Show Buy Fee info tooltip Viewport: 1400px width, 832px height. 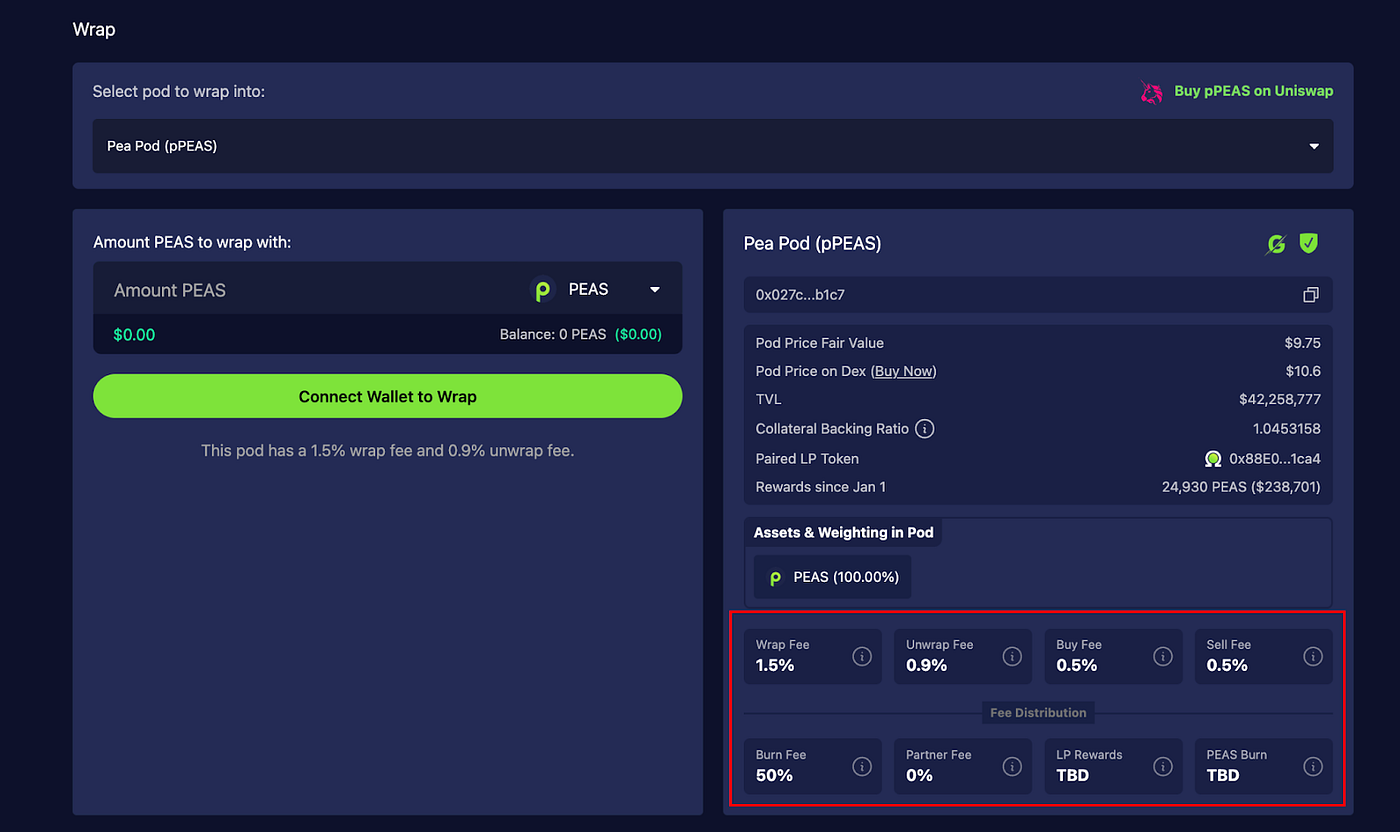click(1163, 657)
